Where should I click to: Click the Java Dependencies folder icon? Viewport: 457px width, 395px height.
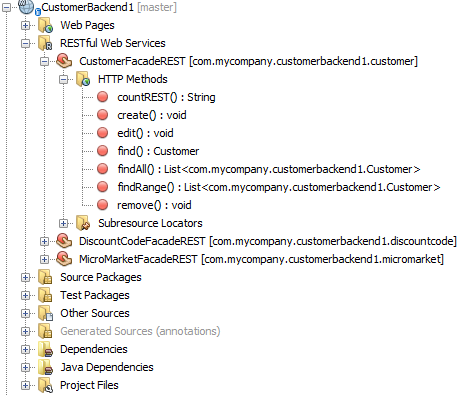pyautogui.click(x=45, y=367)
